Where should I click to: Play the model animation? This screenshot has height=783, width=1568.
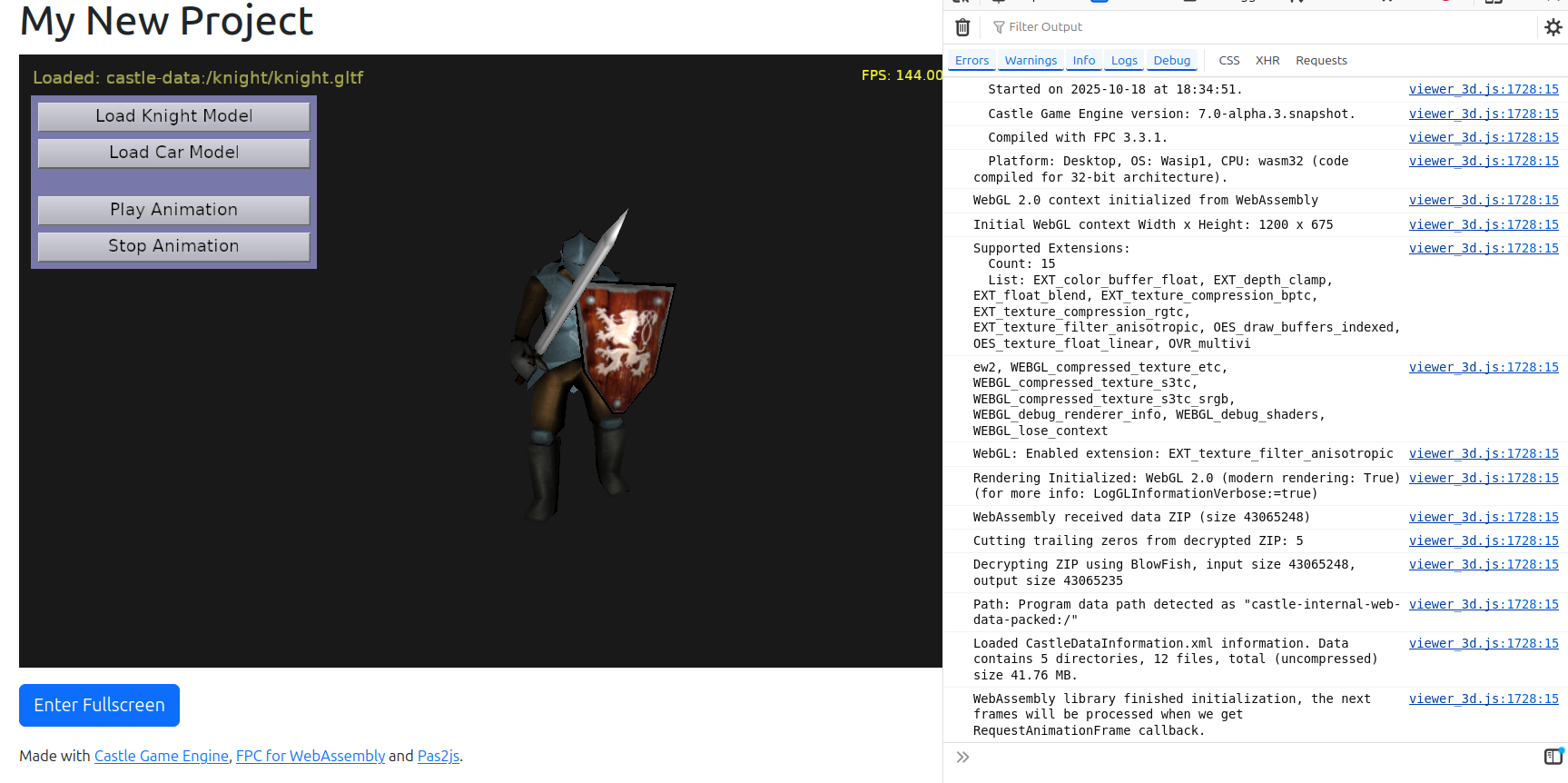[173, 210]
